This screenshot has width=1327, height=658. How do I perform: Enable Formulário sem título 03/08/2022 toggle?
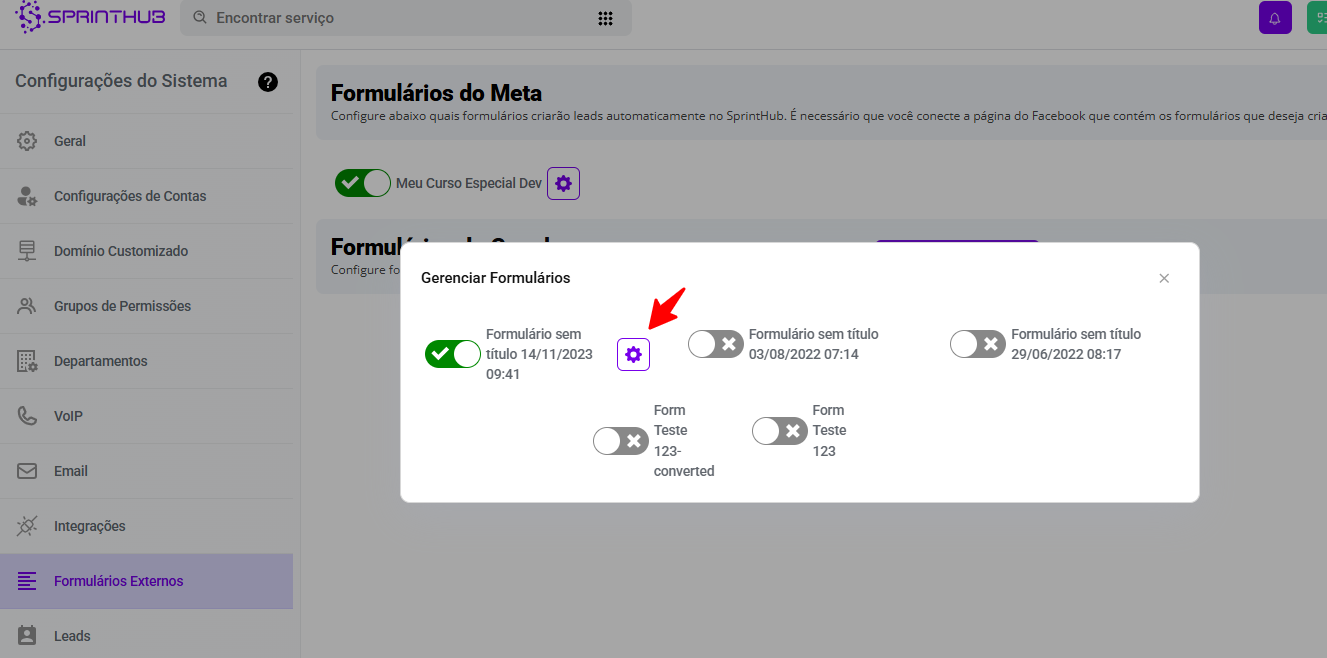[715, 344]
